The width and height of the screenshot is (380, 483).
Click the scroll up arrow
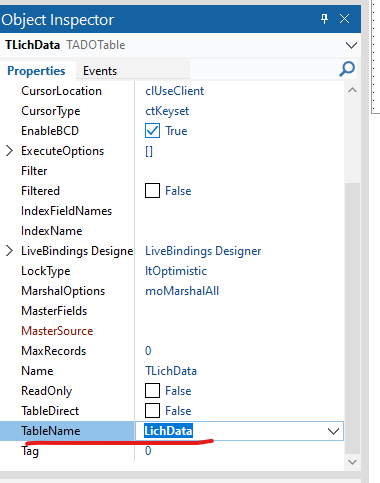[x=352, y=90]
